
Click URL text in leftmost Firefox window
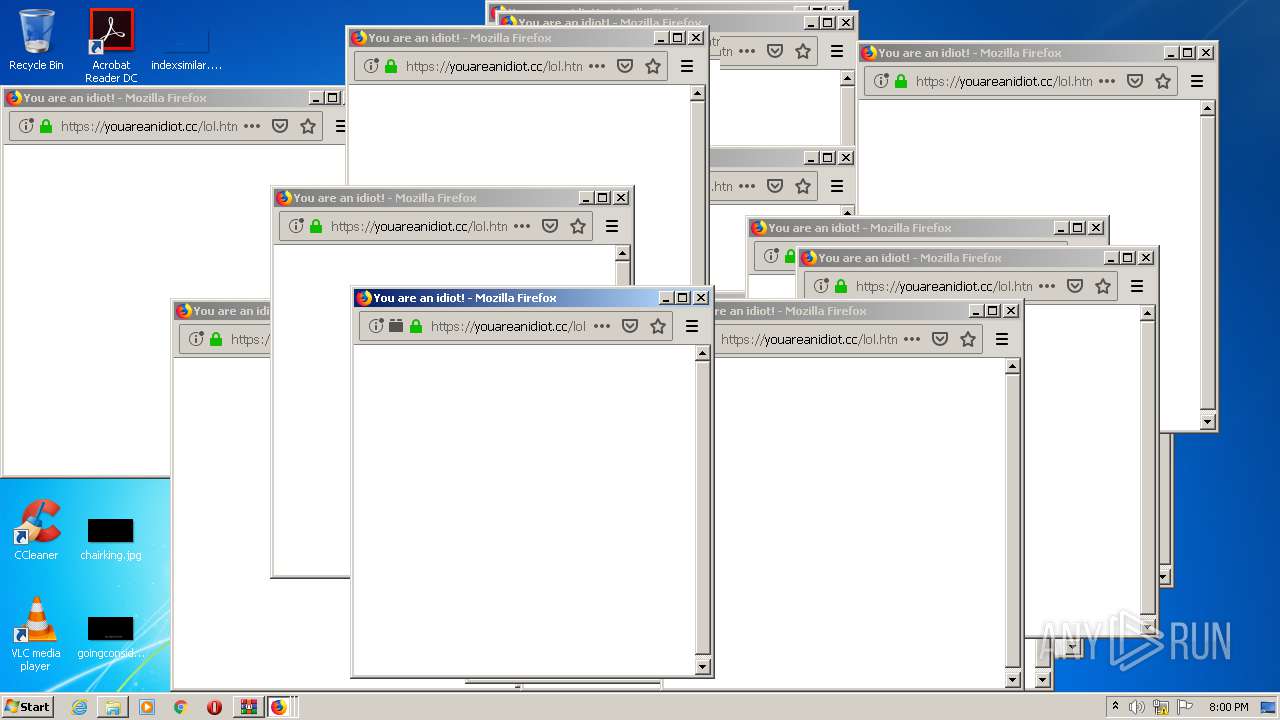[x=149, y=126]
